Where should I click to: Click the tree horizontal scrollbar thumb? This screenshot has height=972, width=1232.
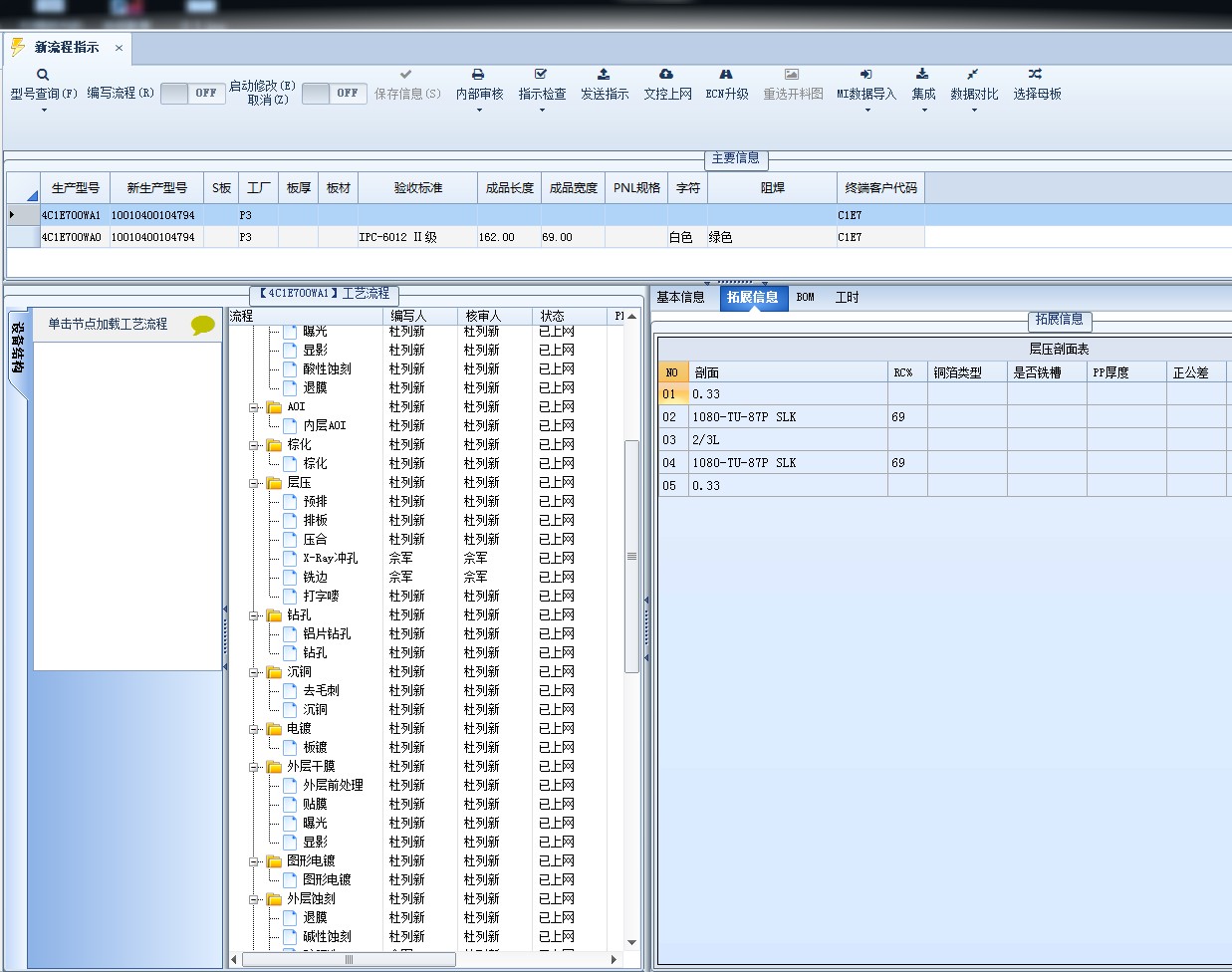pos(349,960)
